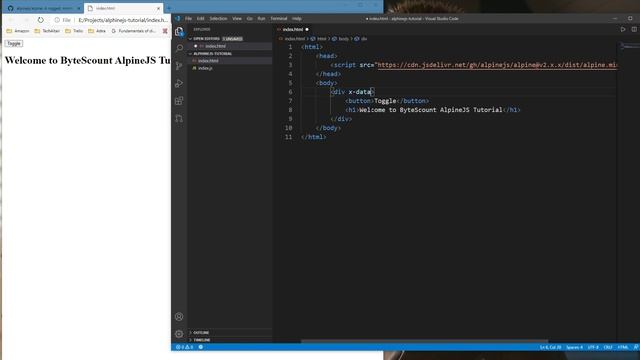The height and width of the screenshot is (360, 640).
Task: Open the View menu
Action: [237, 18]
